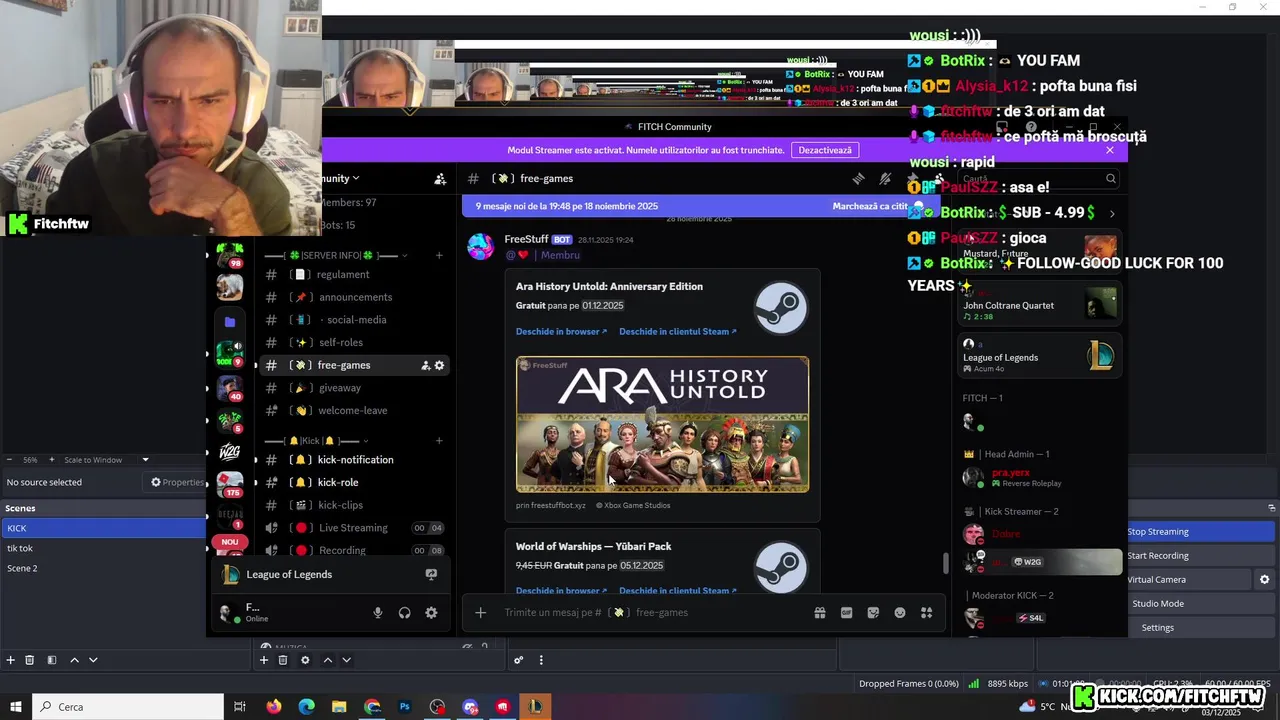Toggle the channel notification mute bell
1280x720 pixels.
tap(885, 179)
